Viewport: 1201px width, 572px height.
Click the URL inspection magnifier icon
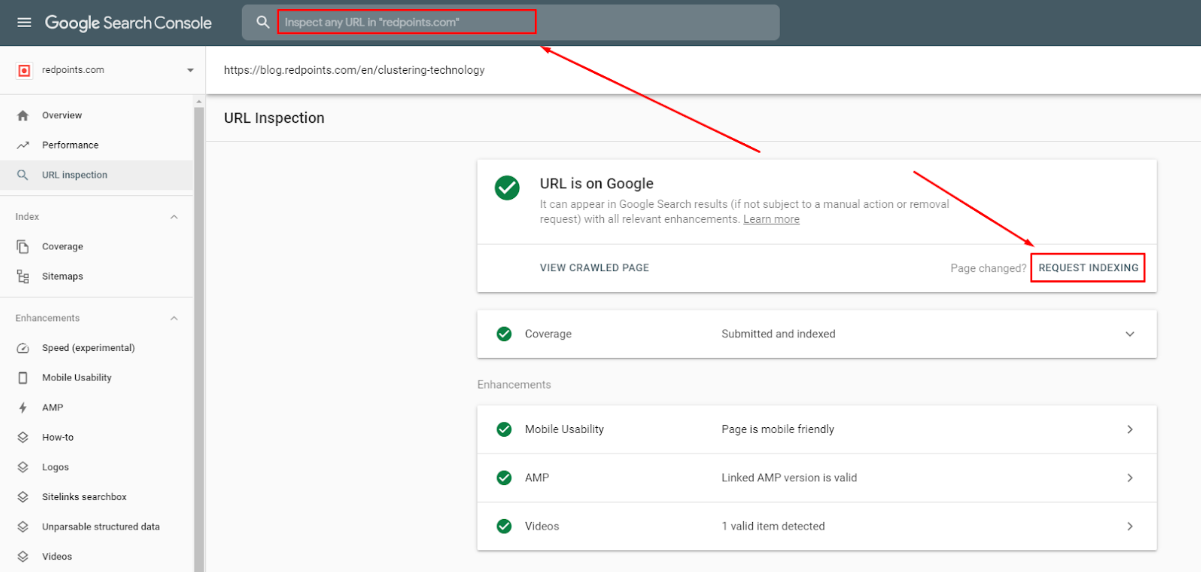pyautogui.click(x=23, y=175)
